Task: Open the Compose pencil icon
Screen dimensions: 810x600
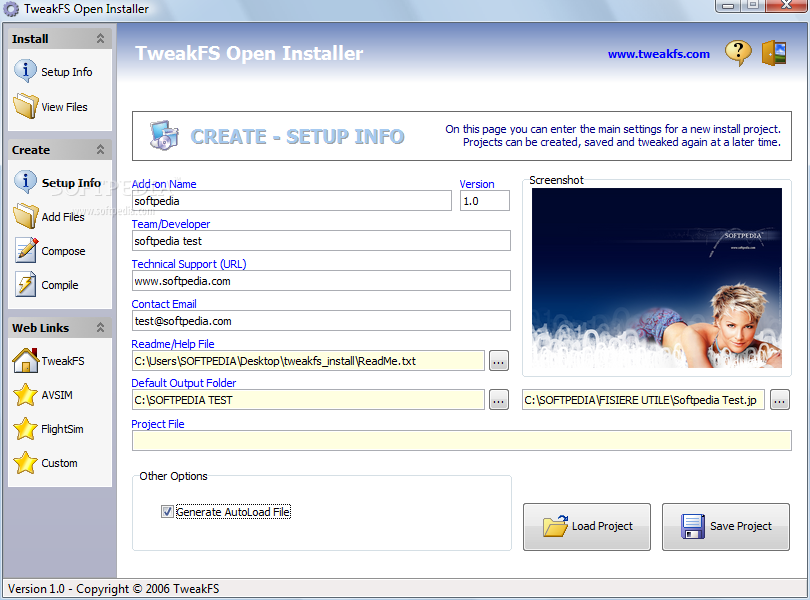Action: tap(26, 250)
